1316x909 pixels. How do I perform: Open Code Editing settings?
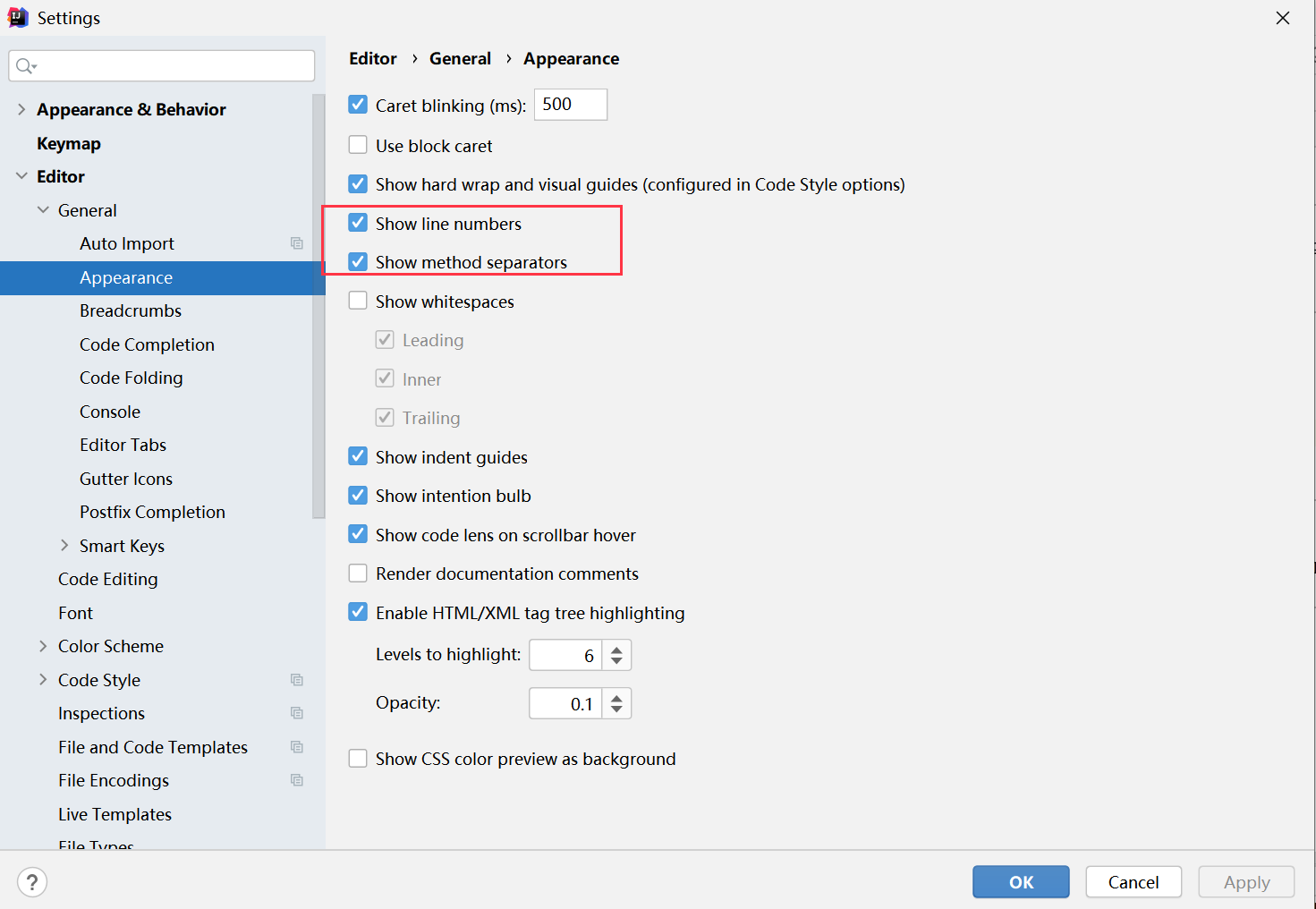[107, 579]
